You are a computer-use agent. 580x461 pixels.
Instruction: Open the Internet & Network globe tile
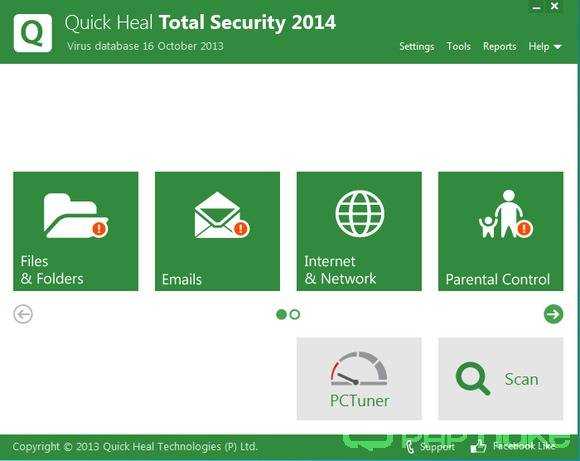pyautogui.click(x=359, y=231)
